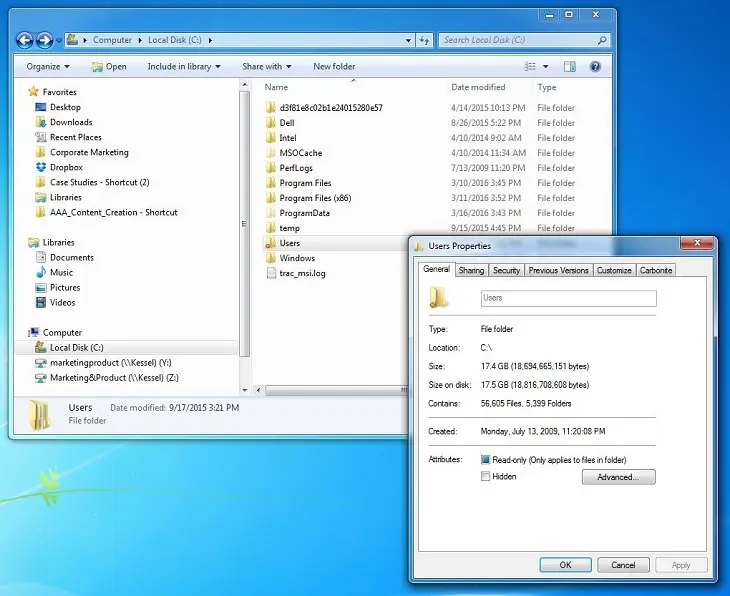The width and height of the screenshot is (730, 596).
Task: Click the Help question mark icon
Action: tap(595, 67)
